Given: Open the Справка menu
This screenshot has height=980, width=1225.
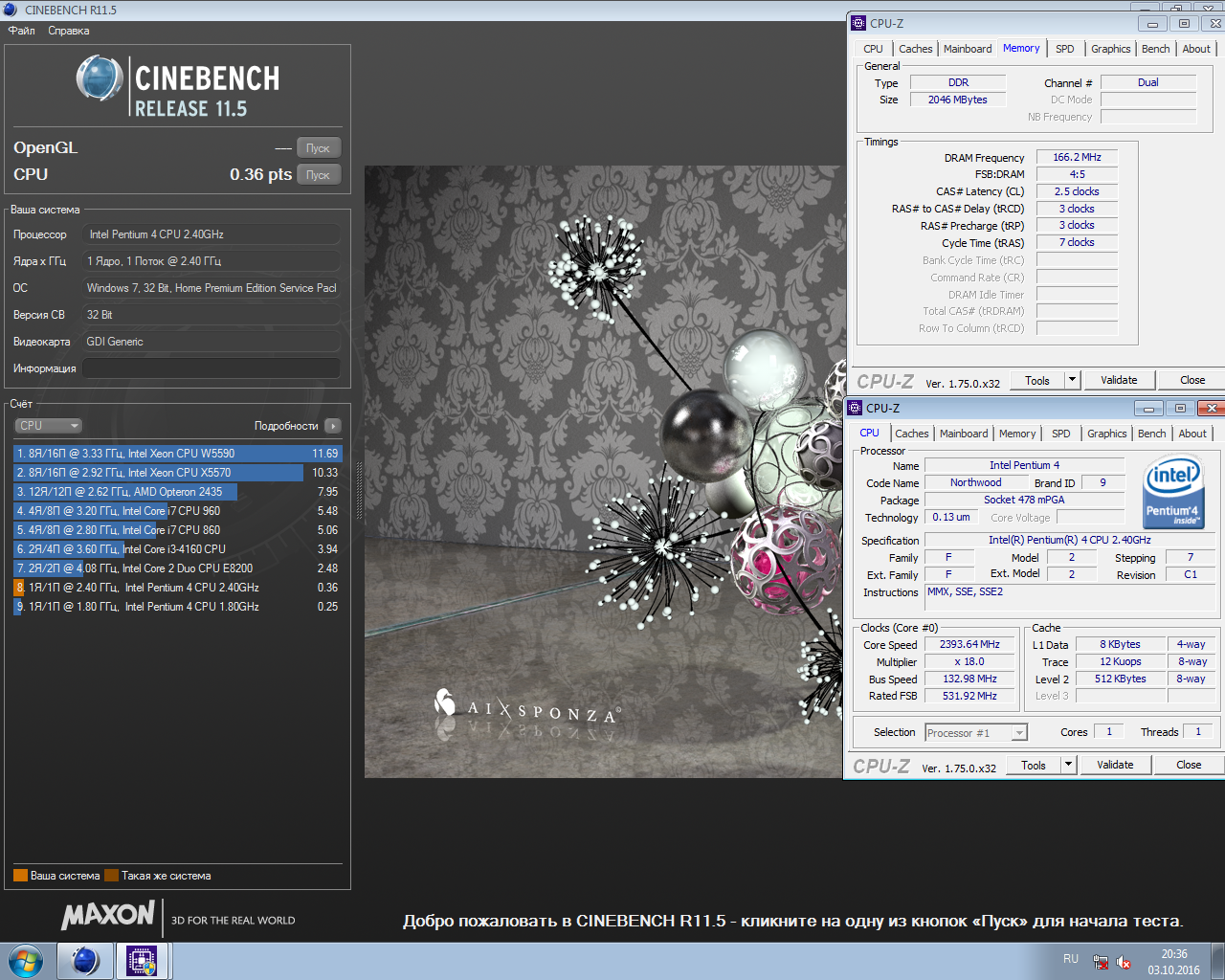Looking at the screenshot, I should [69, 31].
